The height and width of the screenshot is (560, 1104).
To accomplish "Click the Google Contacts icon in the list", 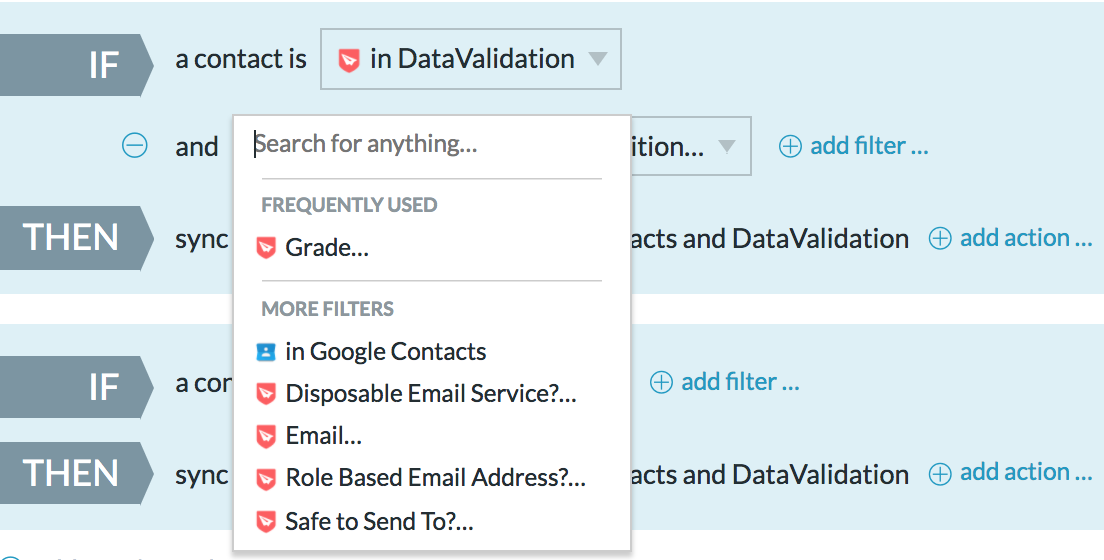I will click(266, 351).
